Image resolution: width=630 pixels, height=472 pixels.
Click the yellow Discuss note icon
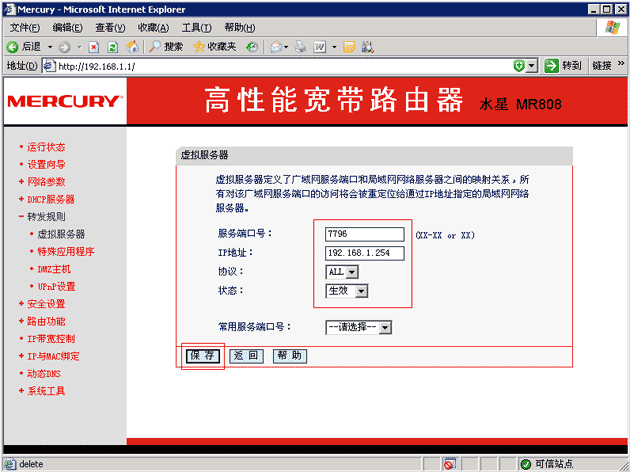click(349, 47)
